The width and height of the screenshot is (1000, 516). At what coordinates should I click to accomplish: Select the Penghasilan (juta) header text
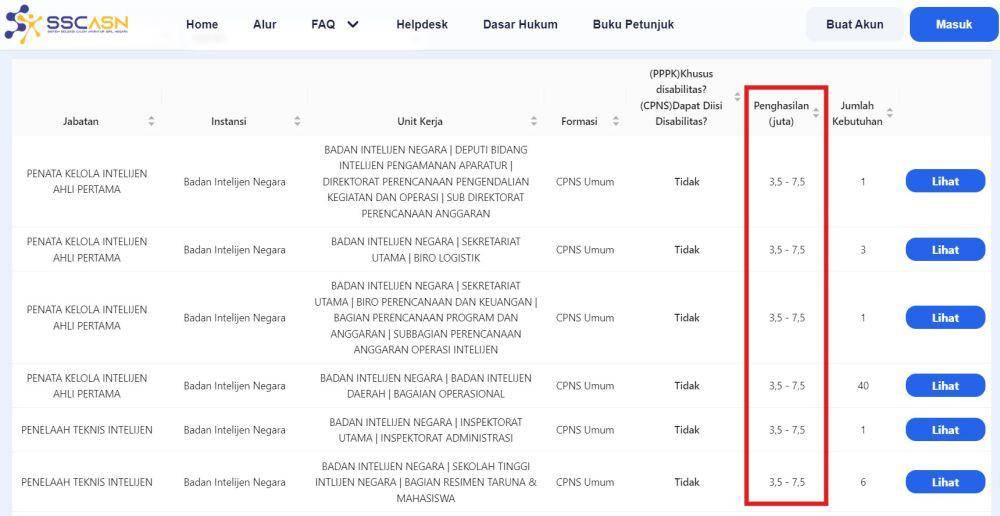[x=781, y=113]
